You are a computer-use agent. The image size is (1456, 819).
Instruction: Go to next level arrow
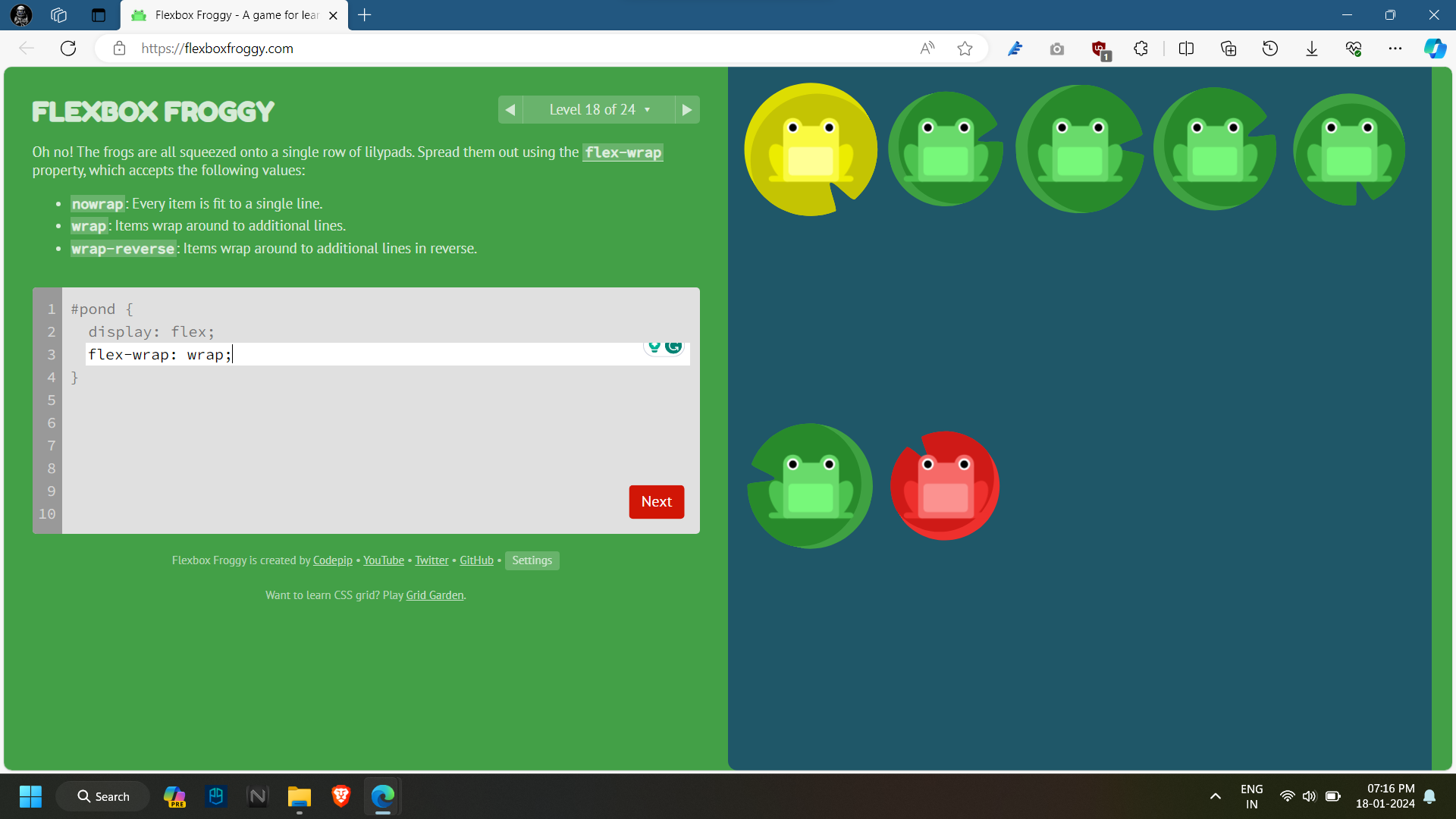(x=687, y=110)
